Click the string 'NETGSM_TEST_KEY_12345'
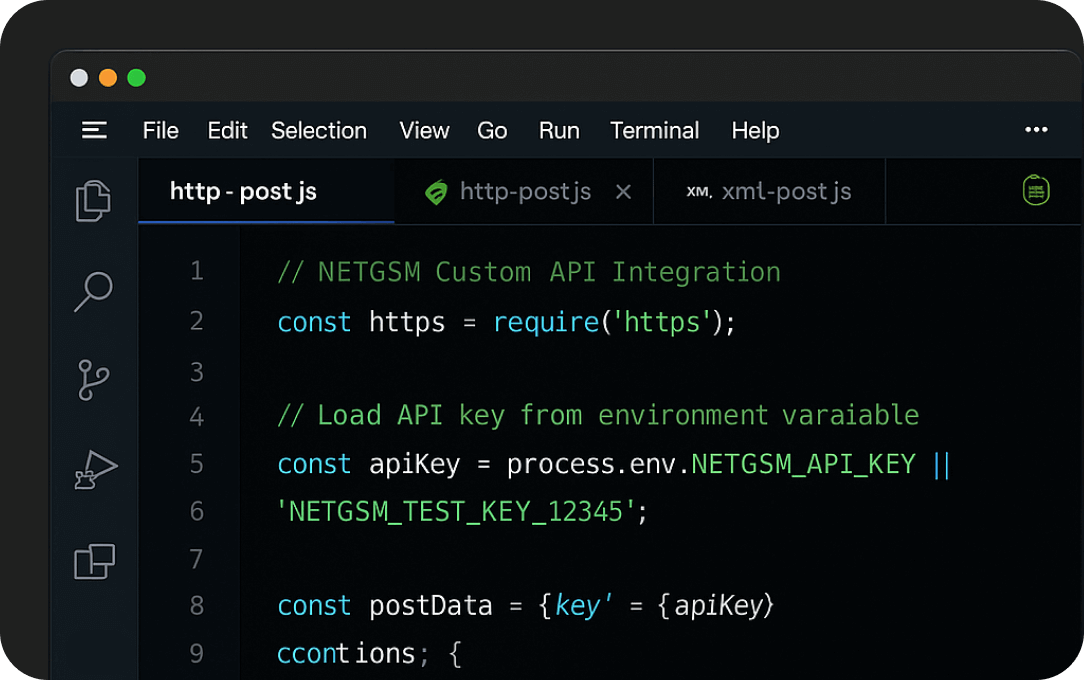The width and height of the screenshot is (1084, 680). [x=456, y=512]
